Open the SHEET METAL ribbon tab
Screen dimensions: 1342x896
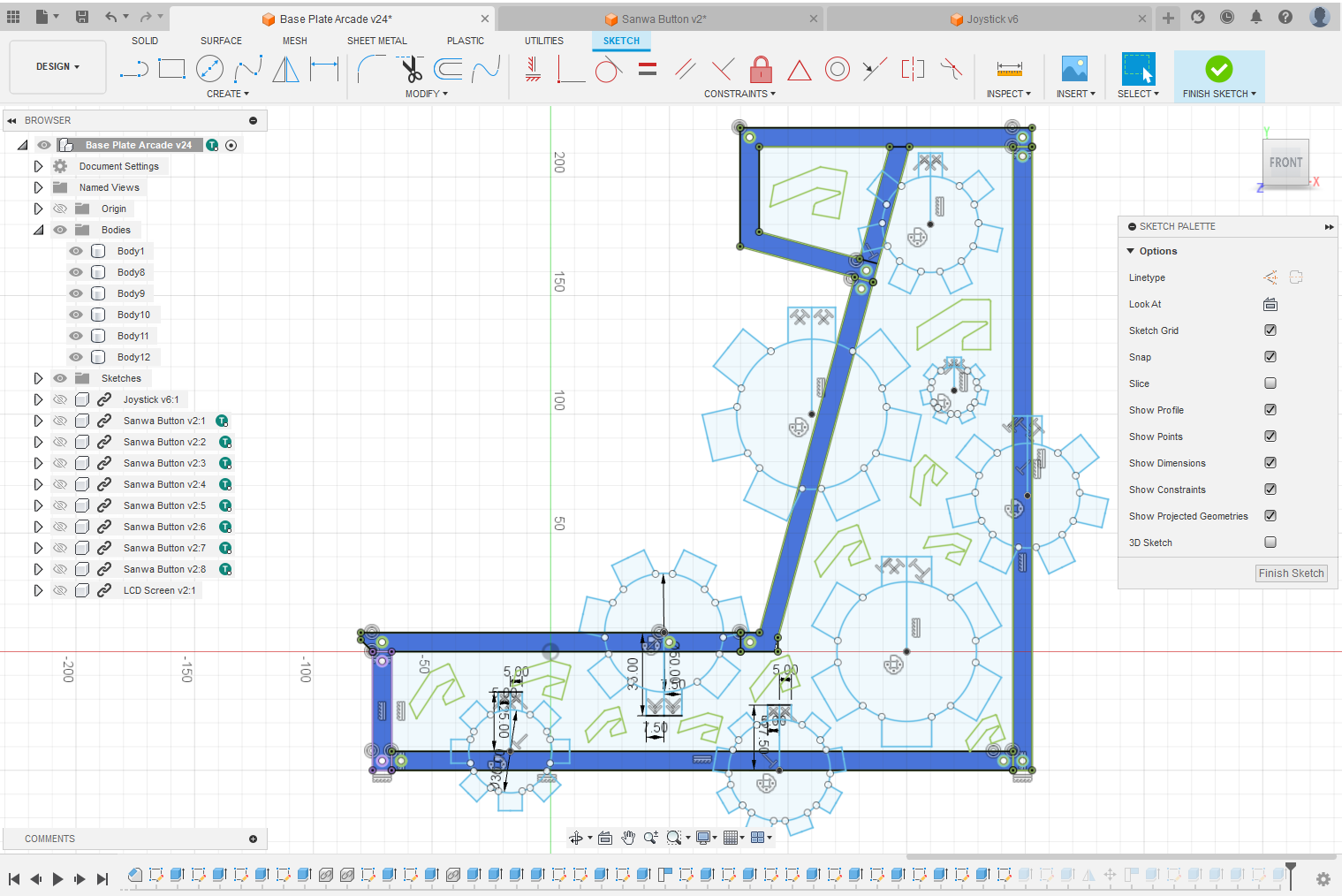click(x=377, y=41)
